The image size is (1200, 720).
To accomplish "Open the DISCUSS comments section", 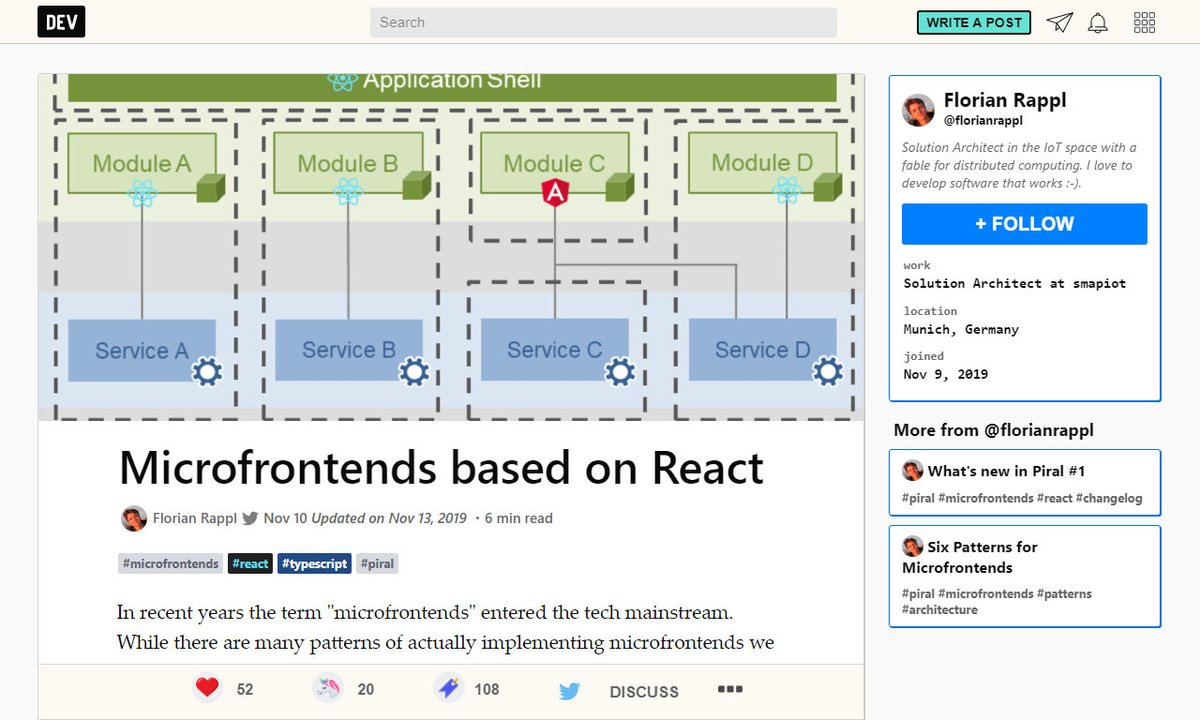I will tap(643, 691).
